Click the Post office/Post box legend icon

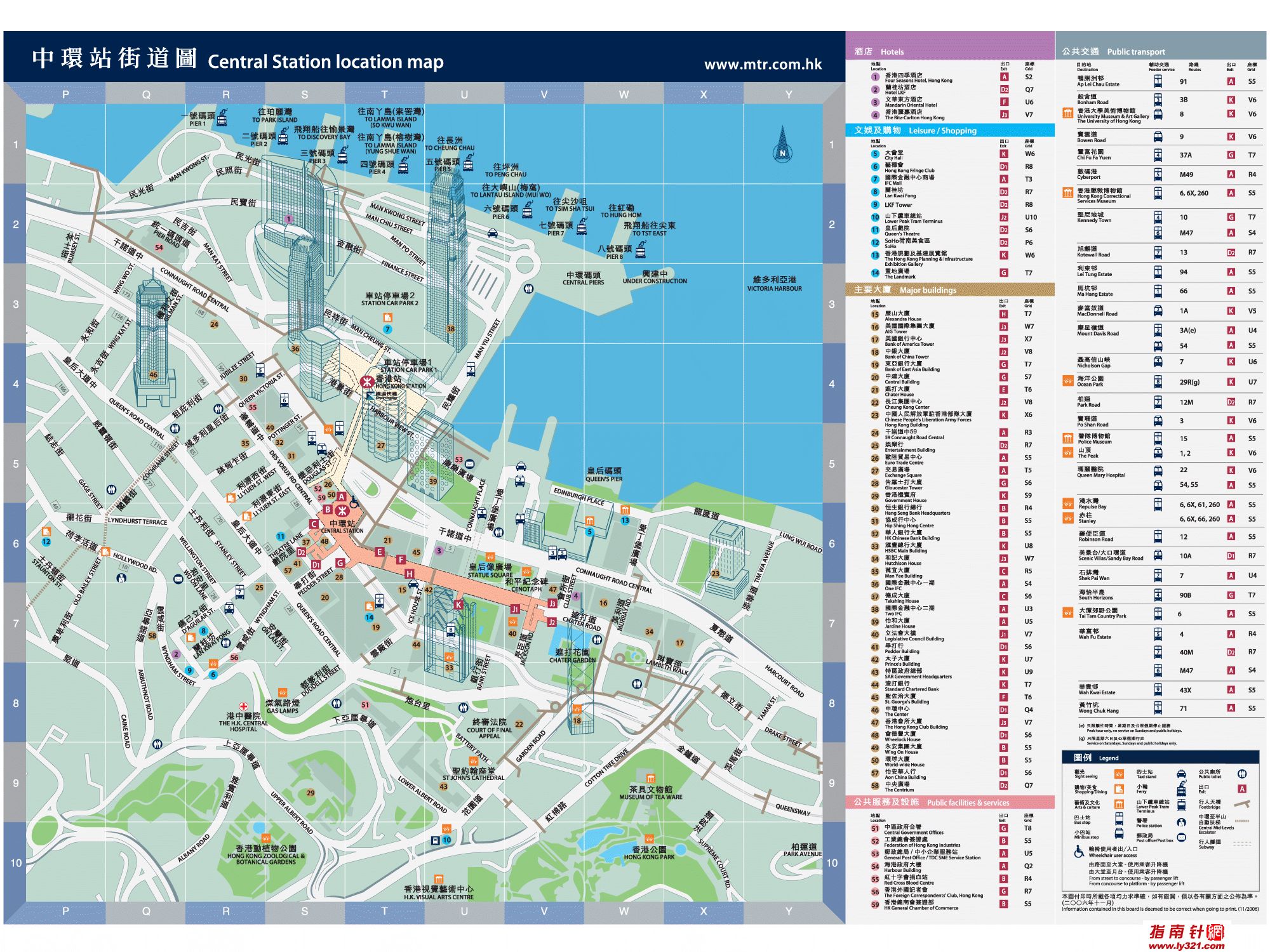coord(1181,837)
